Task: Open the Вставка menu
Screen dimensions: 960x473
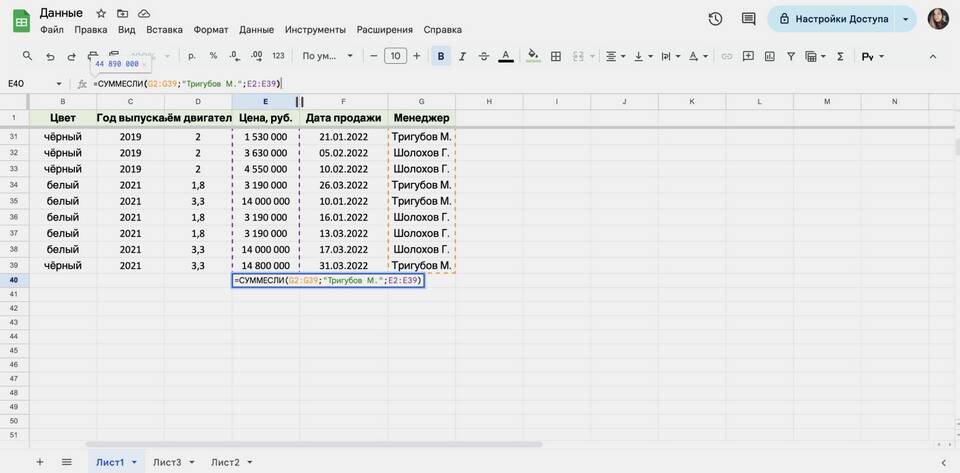Action: 164,30
